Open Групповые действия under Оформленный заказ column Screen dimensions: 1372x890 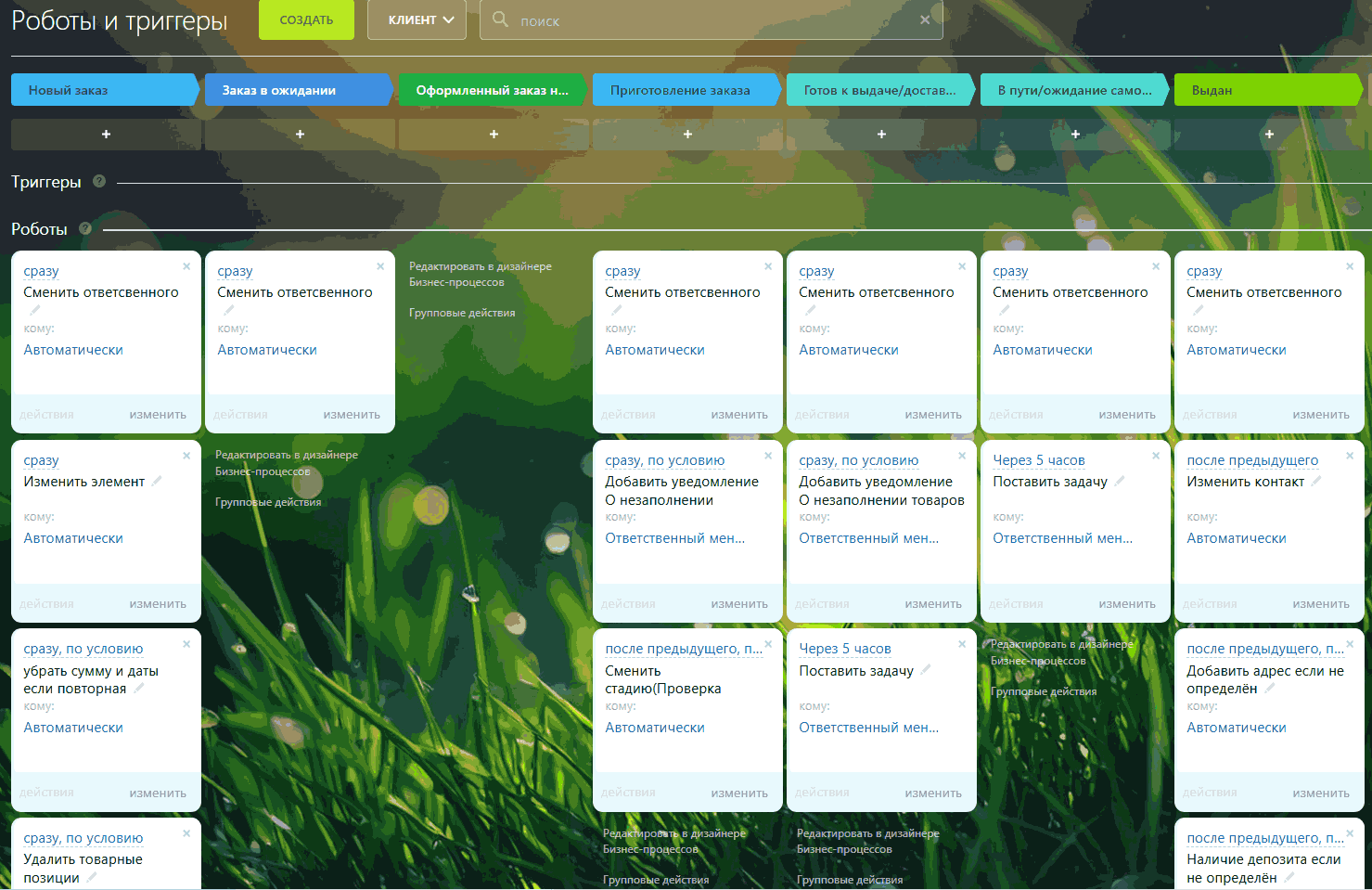462,313
